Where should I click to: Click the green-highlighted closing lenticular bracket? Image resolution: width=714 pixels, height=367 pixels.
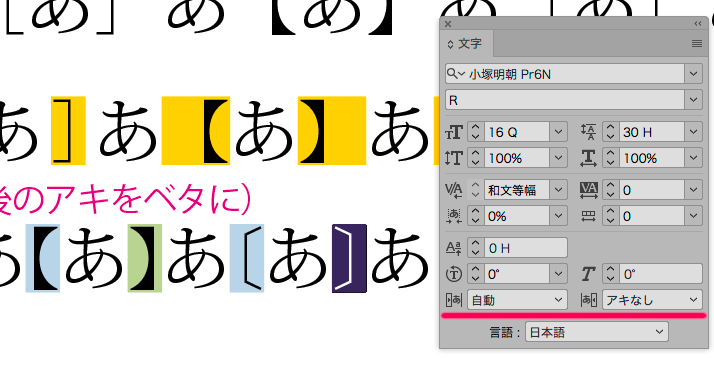(x=145, y=258)
